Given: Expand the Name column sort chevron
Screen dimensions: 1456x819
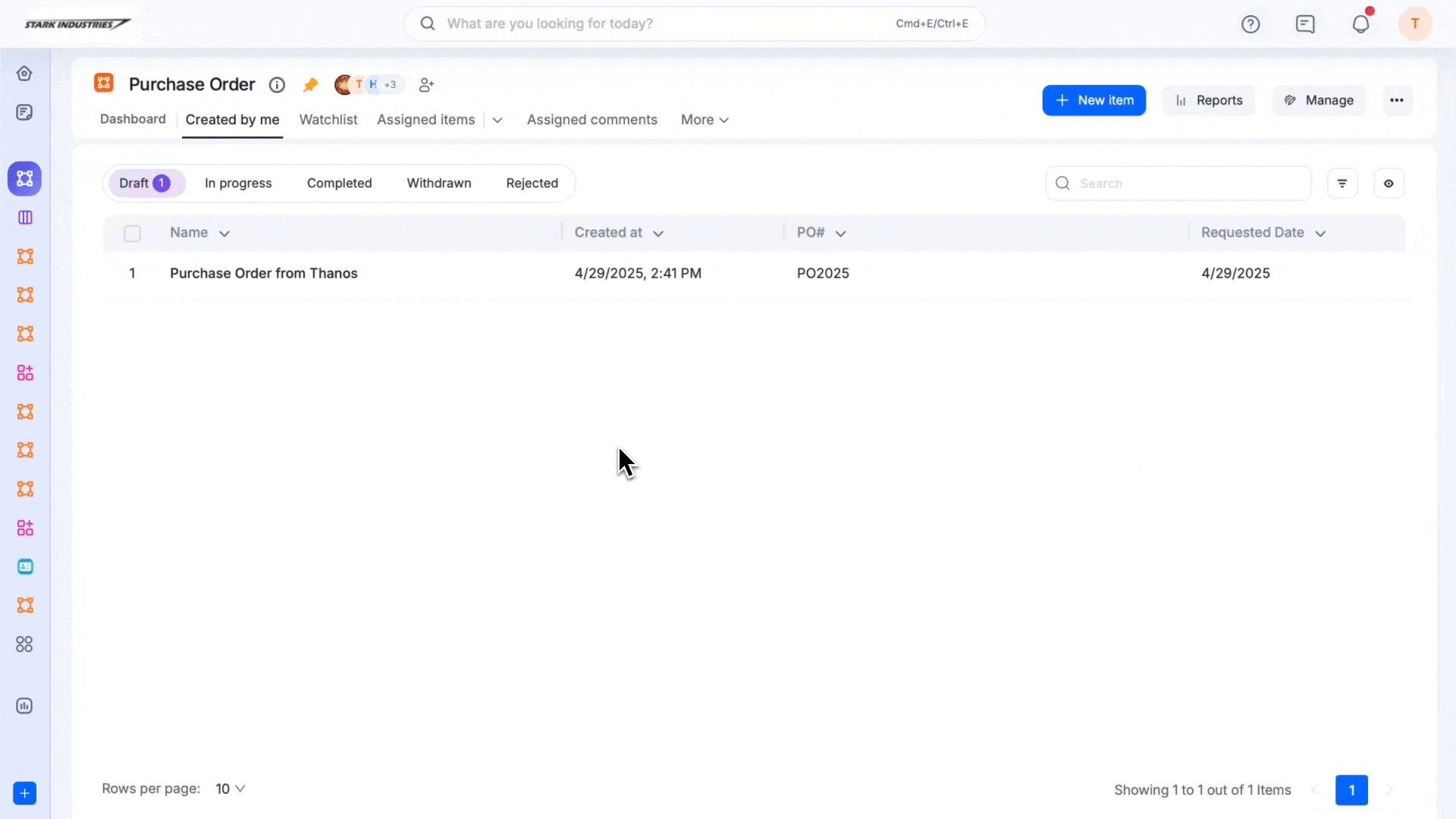Looking at the screenshot, I should pyautogui.click(x=224, y=234).
